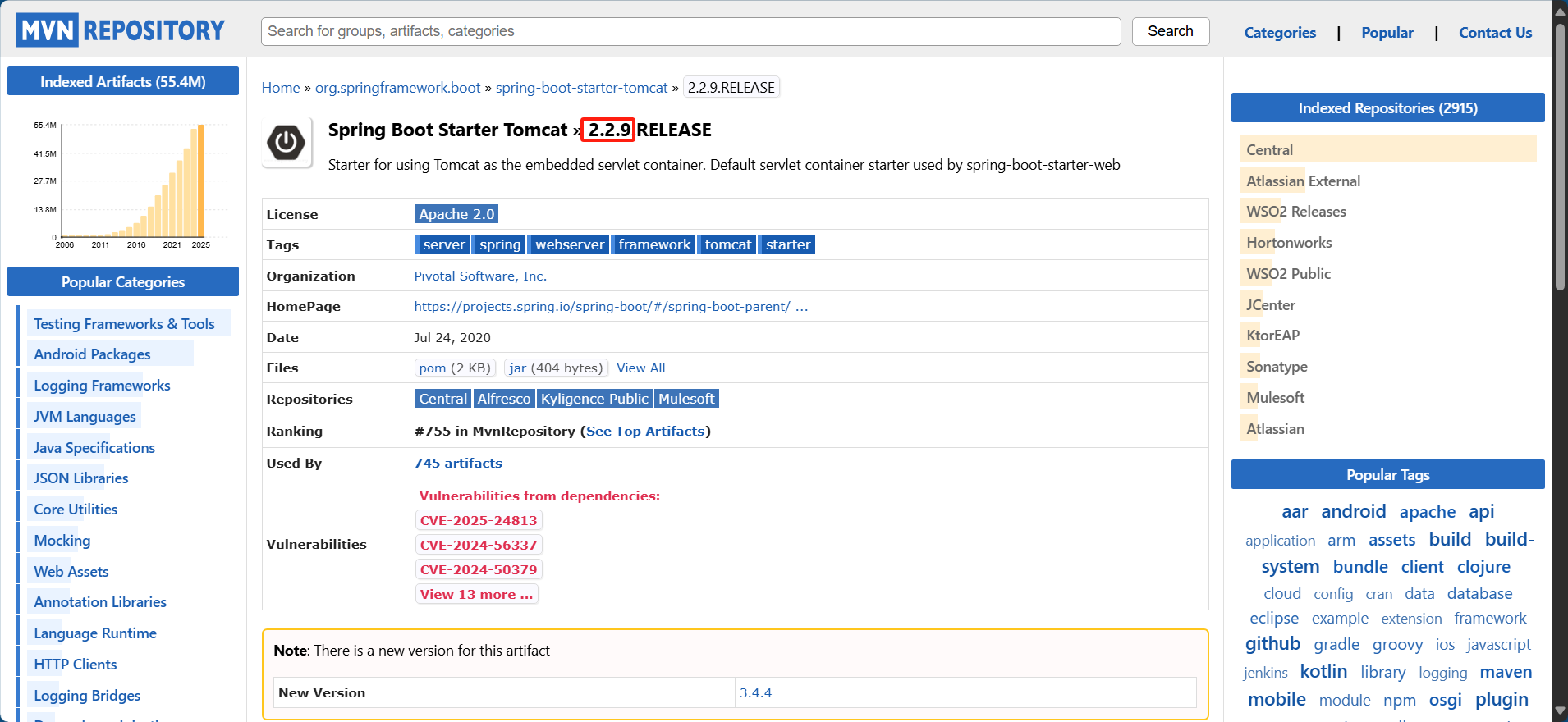
Task: Open CVE-2025-24813 vulnerability
Action: point(479,520)
